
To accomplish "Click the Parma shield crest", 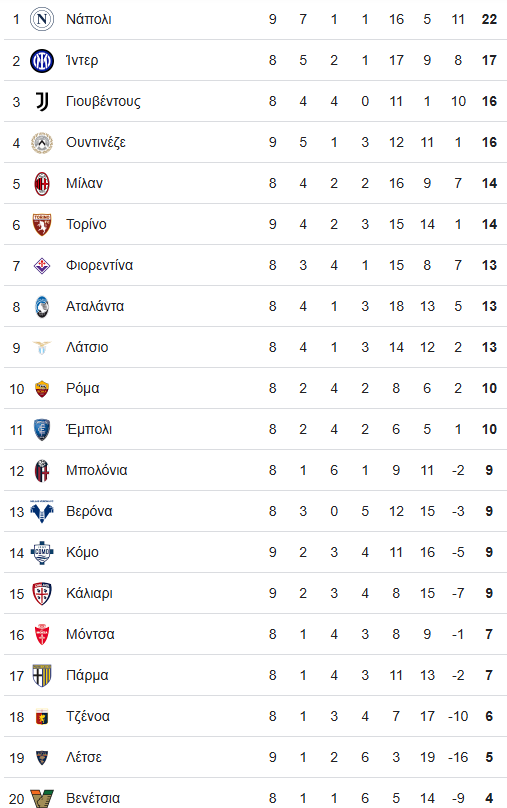I will [42, 676].
